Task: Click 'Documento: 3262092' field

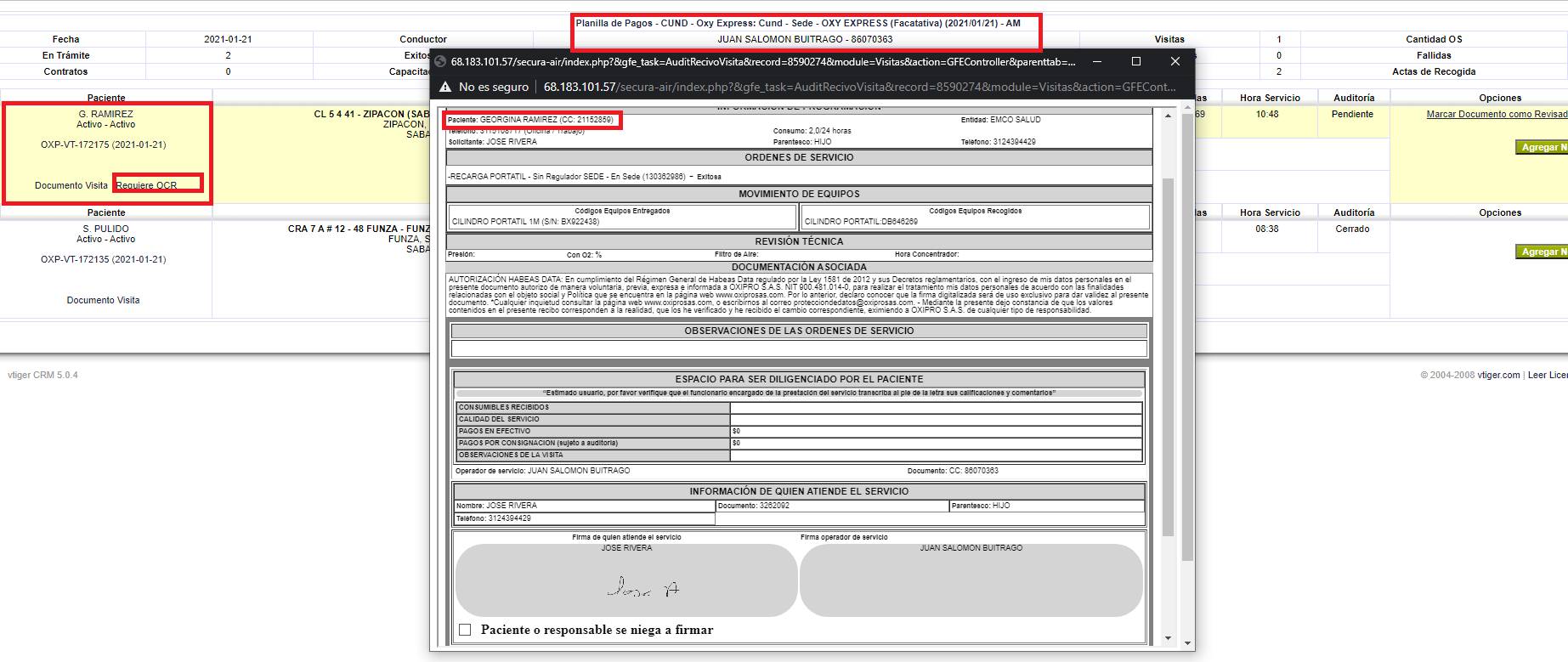Action: pos(832,506)
